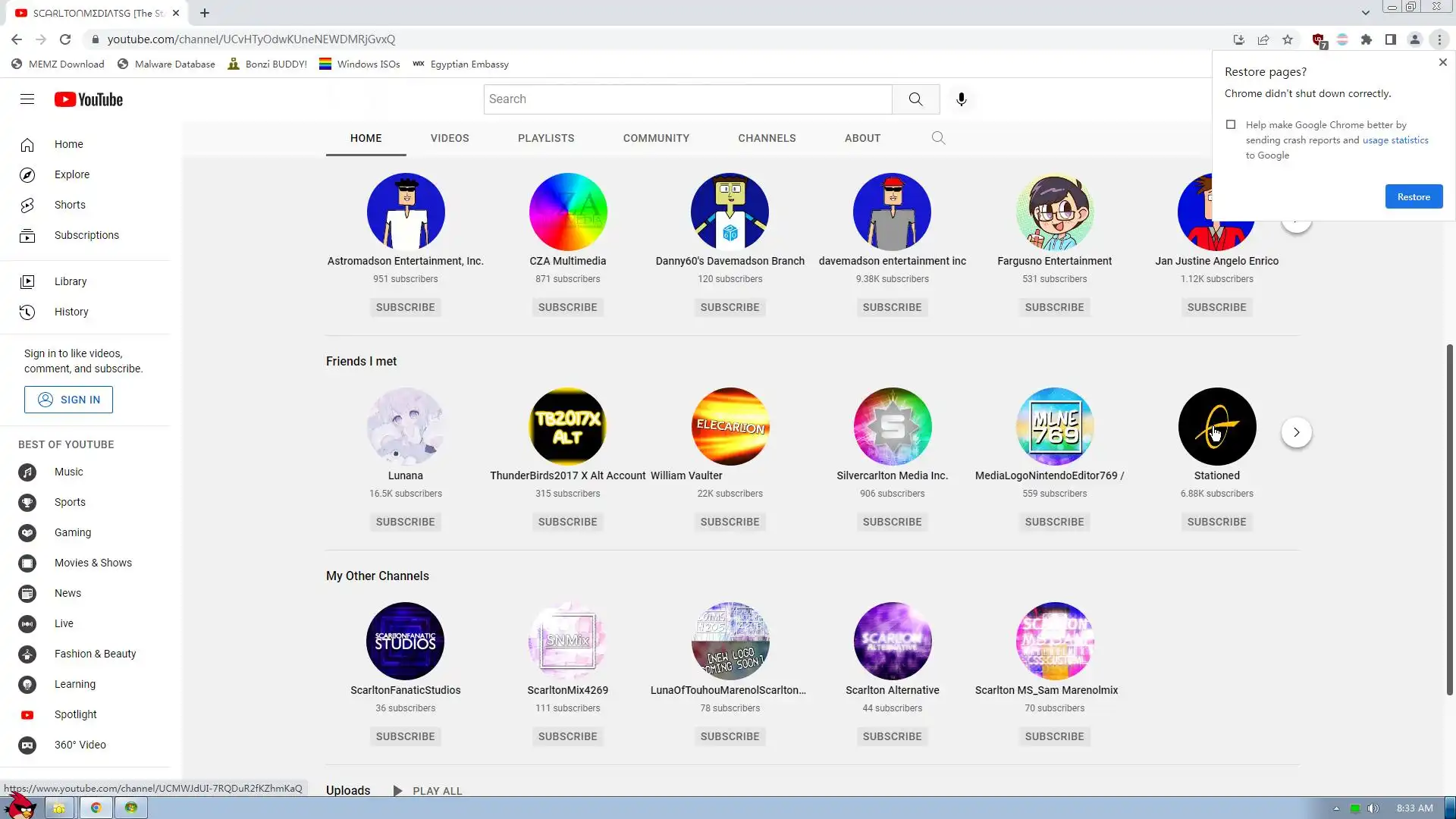Switch to the ABOUT tab
The width and height of the screenshot is (1456, 819).
tap(862, 138)
